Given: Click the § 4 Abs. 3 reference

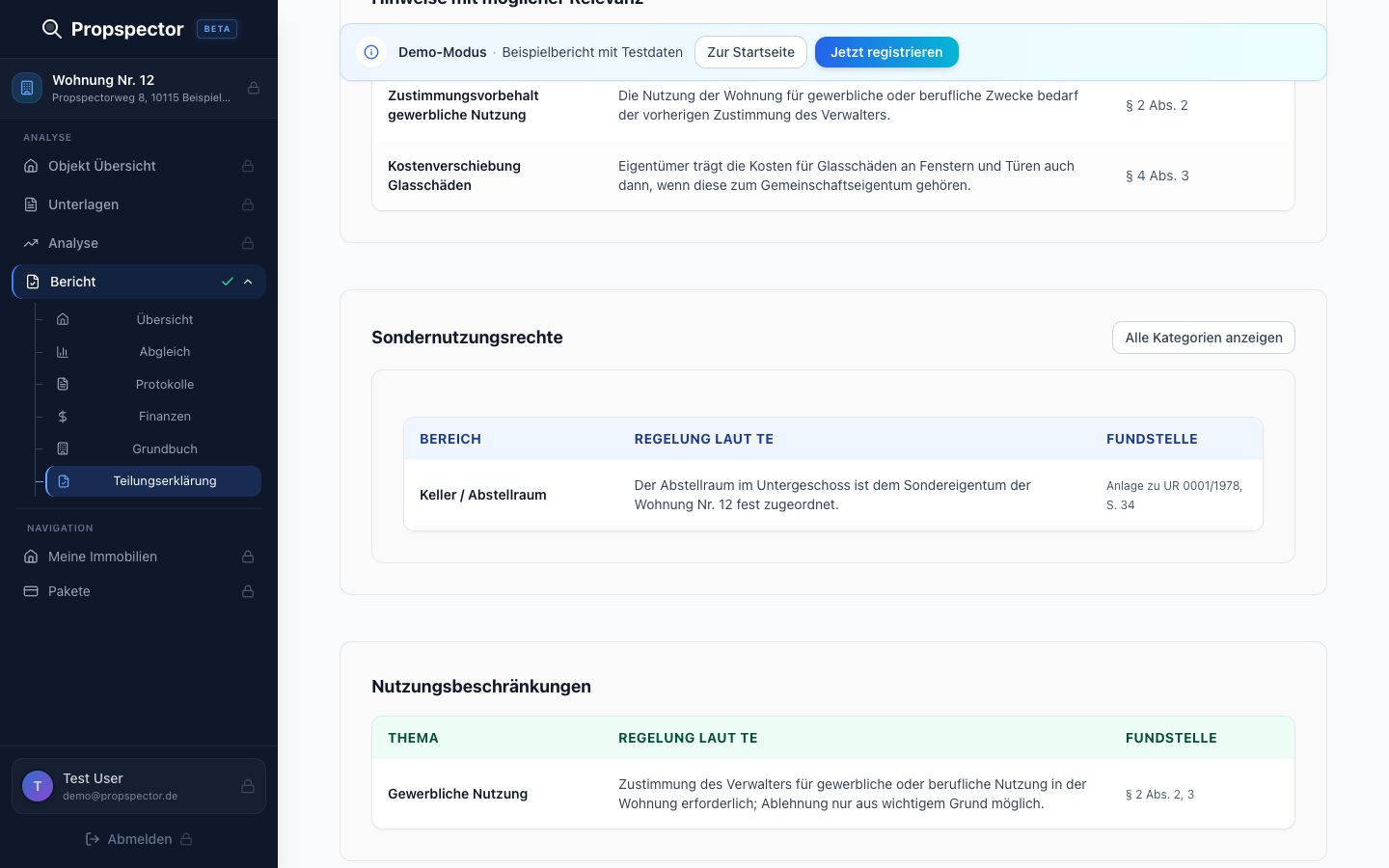Looking at the screenshot, I should tap(1157, 176).
